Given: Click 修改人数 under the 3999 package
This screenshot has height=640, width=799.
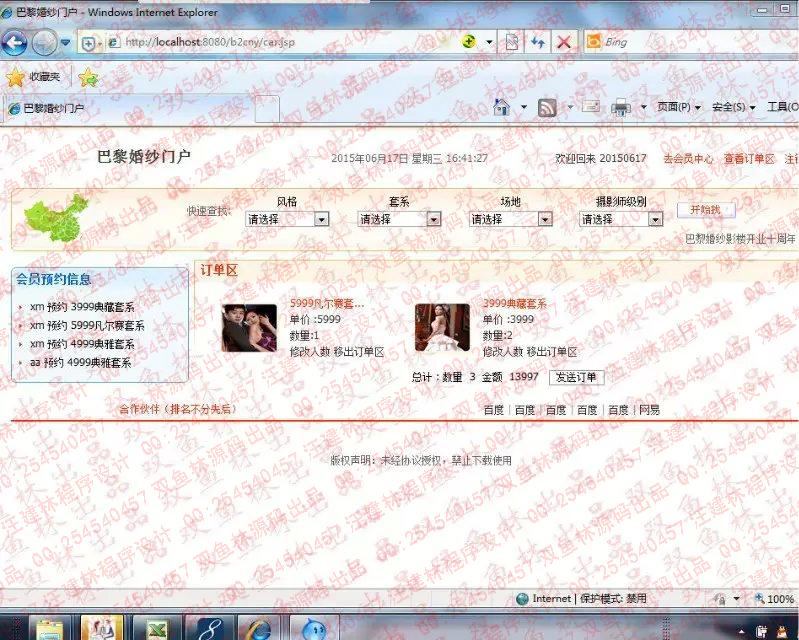Looking at the screenshot, I should point(503,352).
